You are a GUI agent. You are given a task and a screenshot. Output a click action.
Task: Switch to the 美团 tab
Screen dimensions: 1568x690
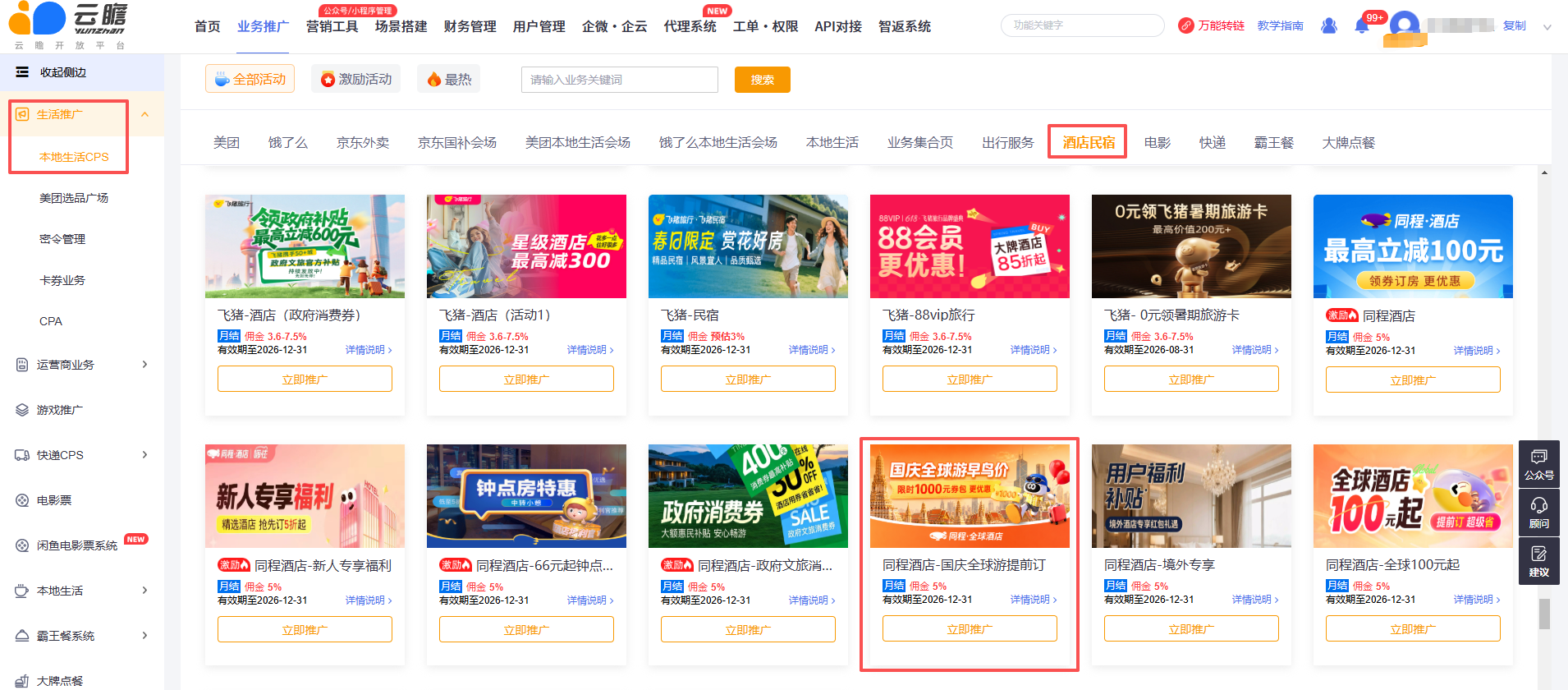227,142
